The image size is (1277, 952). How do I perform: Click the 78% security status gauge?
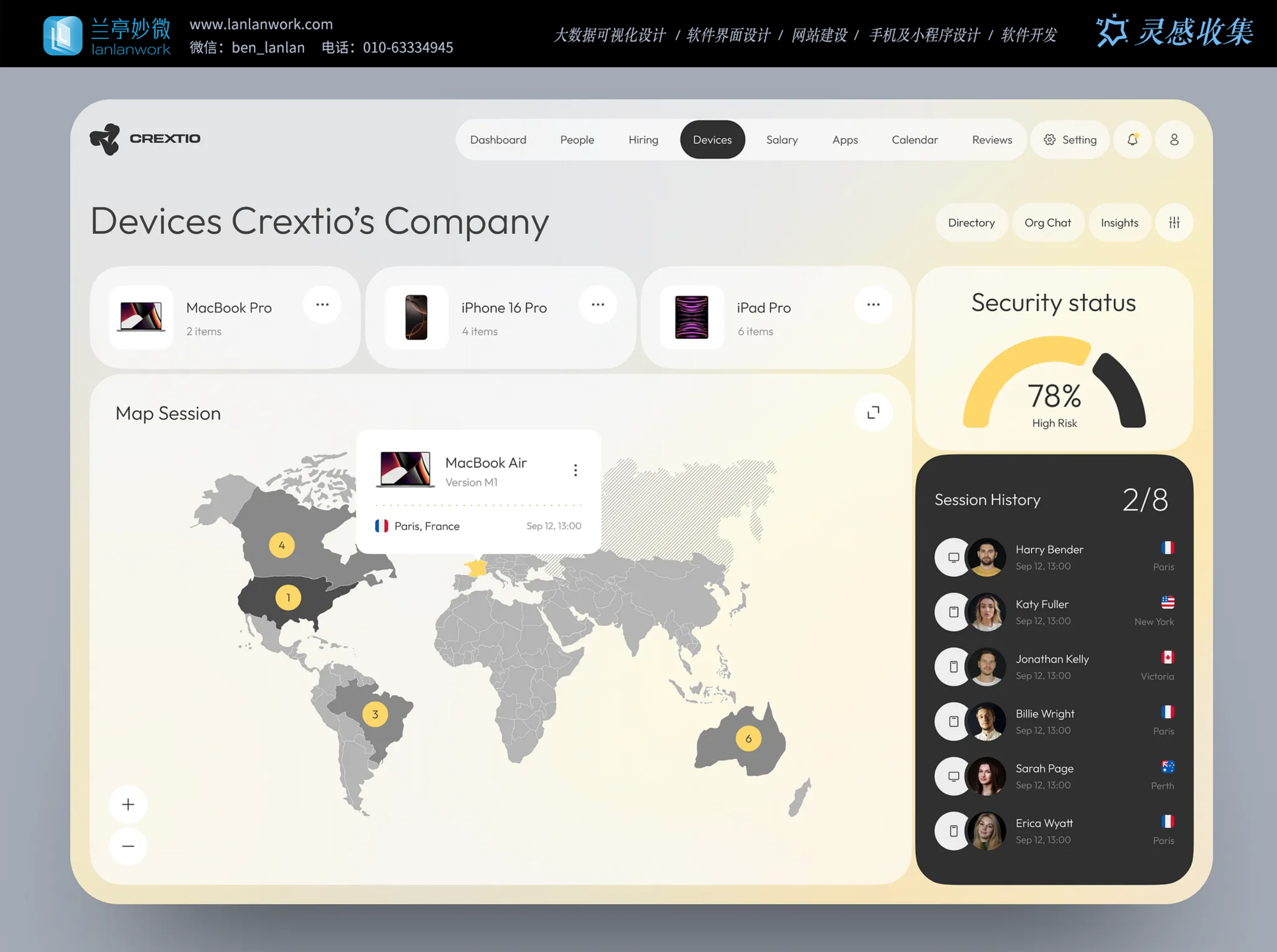tap(1054, 396)
